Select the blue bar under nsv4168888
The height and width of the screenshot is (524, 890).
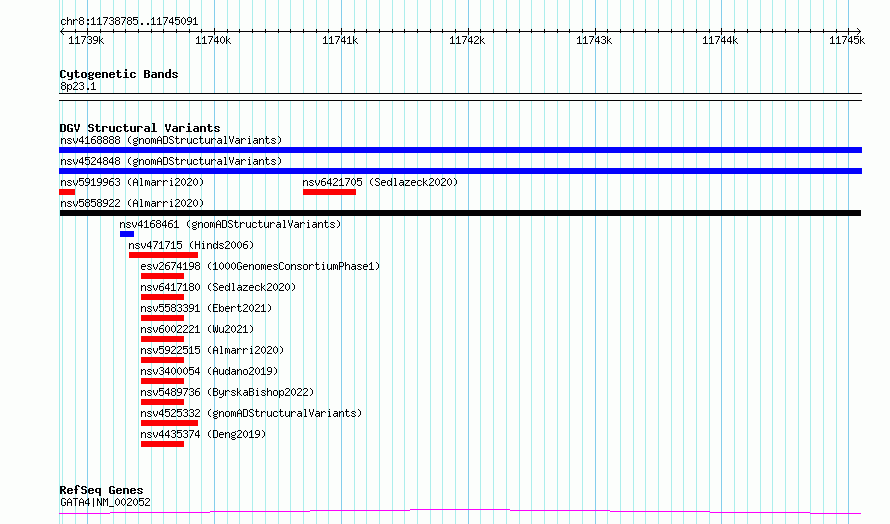460,150
